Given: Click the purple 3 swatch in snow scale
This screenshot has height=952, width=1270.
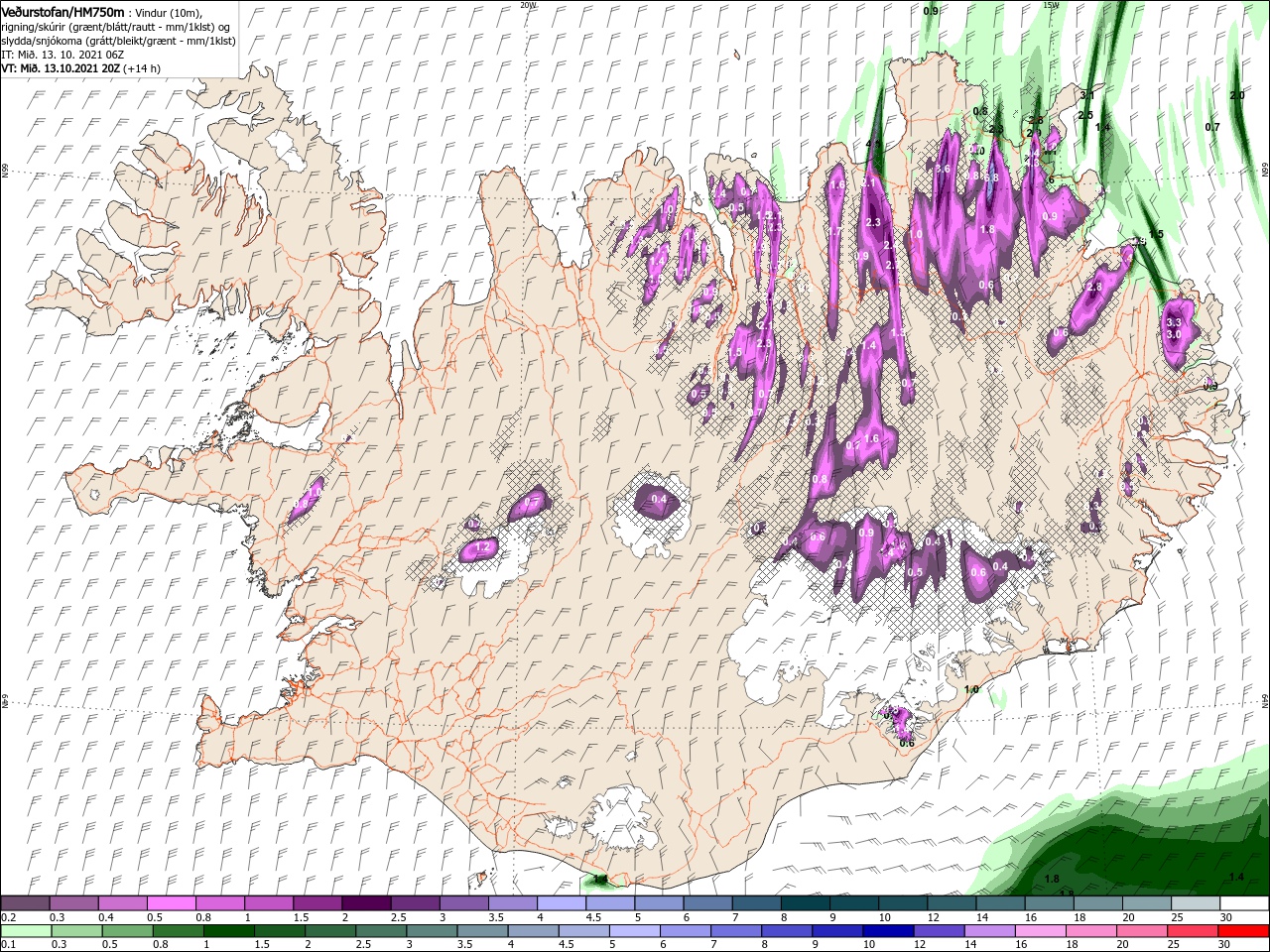Looking at the screenshot, I should point(463,903).
